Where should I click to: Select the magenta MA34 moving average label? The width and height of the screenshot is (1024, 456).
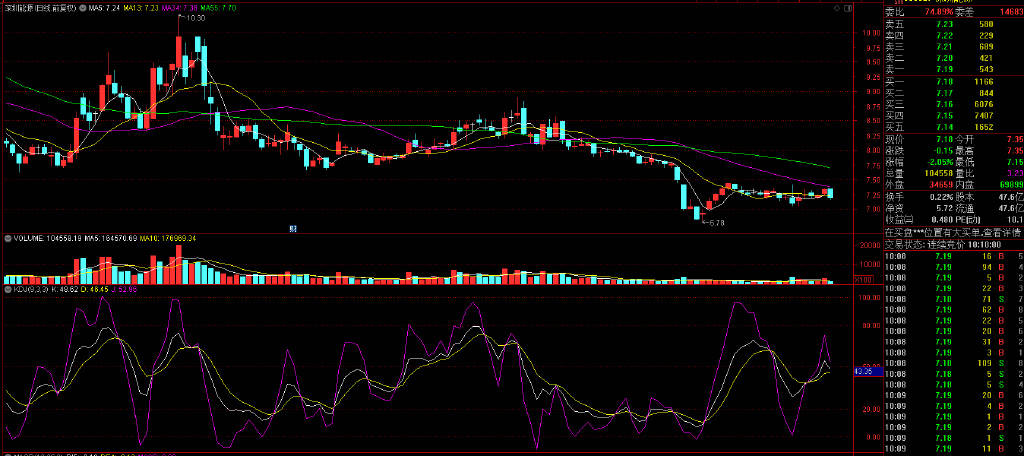180,8
